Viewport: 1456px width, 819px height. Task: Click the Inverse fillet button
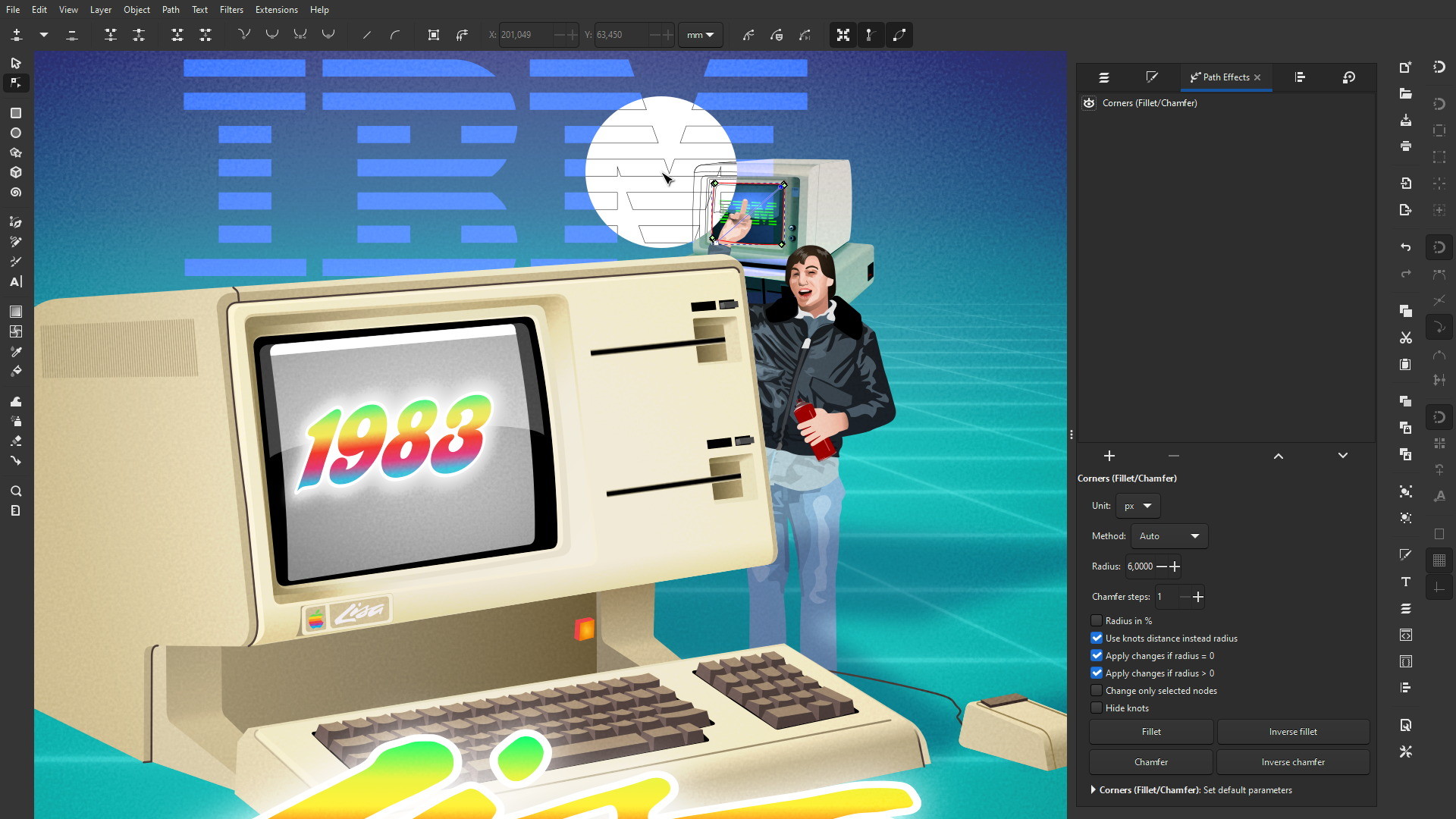click(x=1292, y=732)
